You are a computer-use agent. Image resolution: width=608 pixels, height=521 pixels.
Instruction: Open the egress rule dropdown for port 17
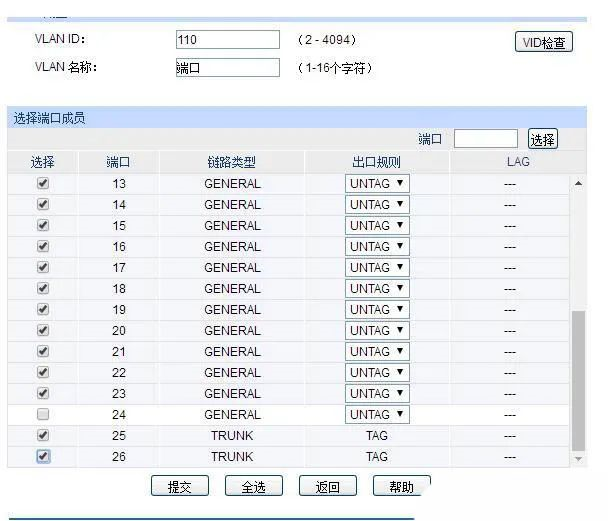pos(377,267)
